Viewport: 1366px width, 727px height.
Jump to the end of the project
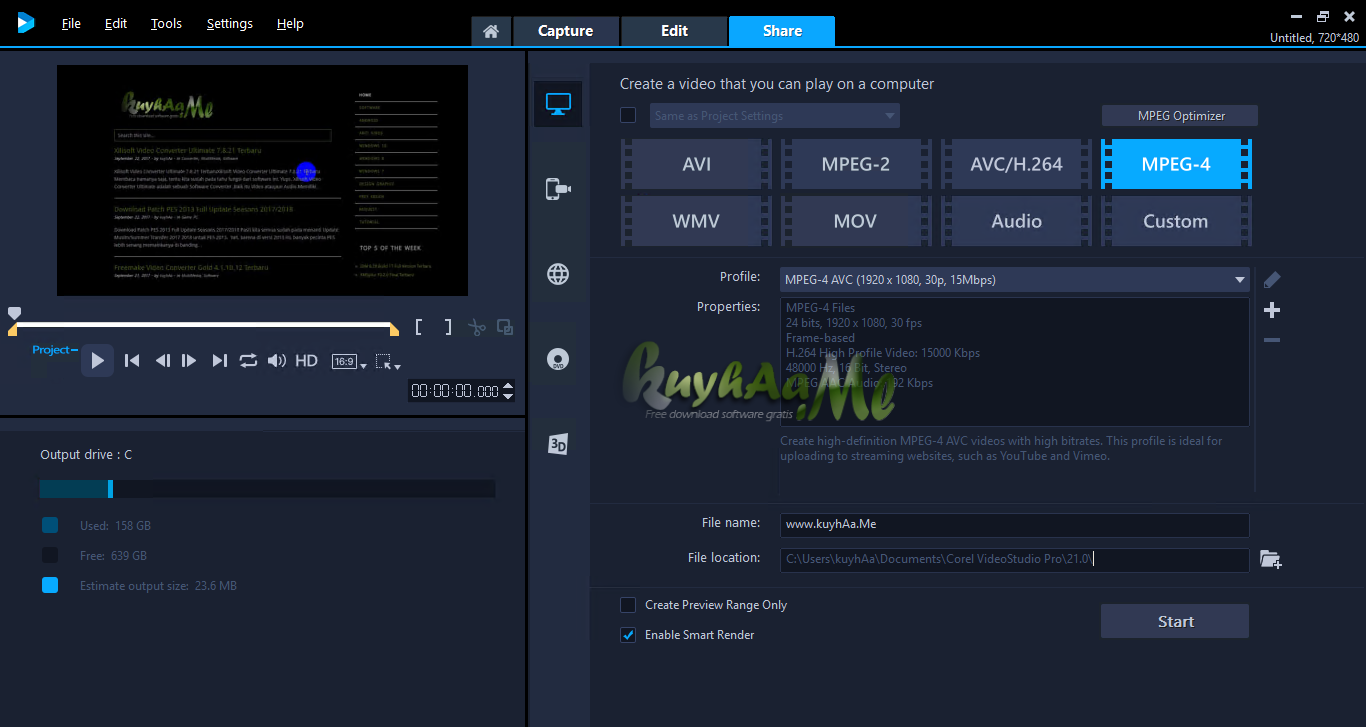pos(219,361)
